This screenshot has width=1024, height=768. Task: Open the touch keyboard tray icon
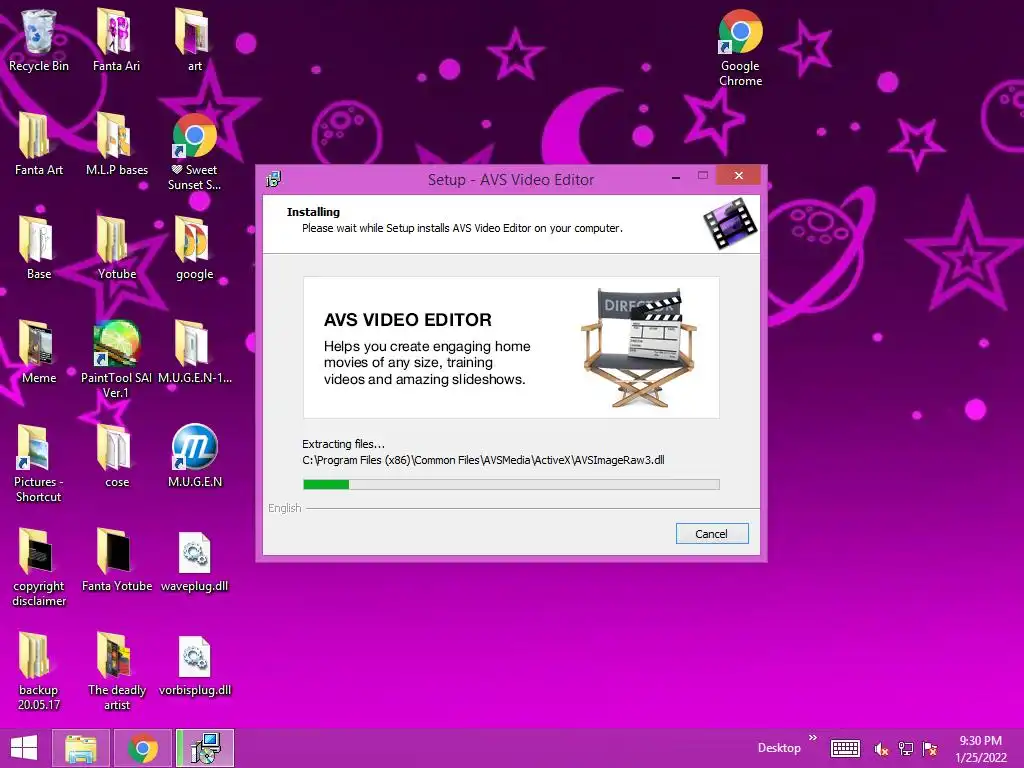coord(845,748)
